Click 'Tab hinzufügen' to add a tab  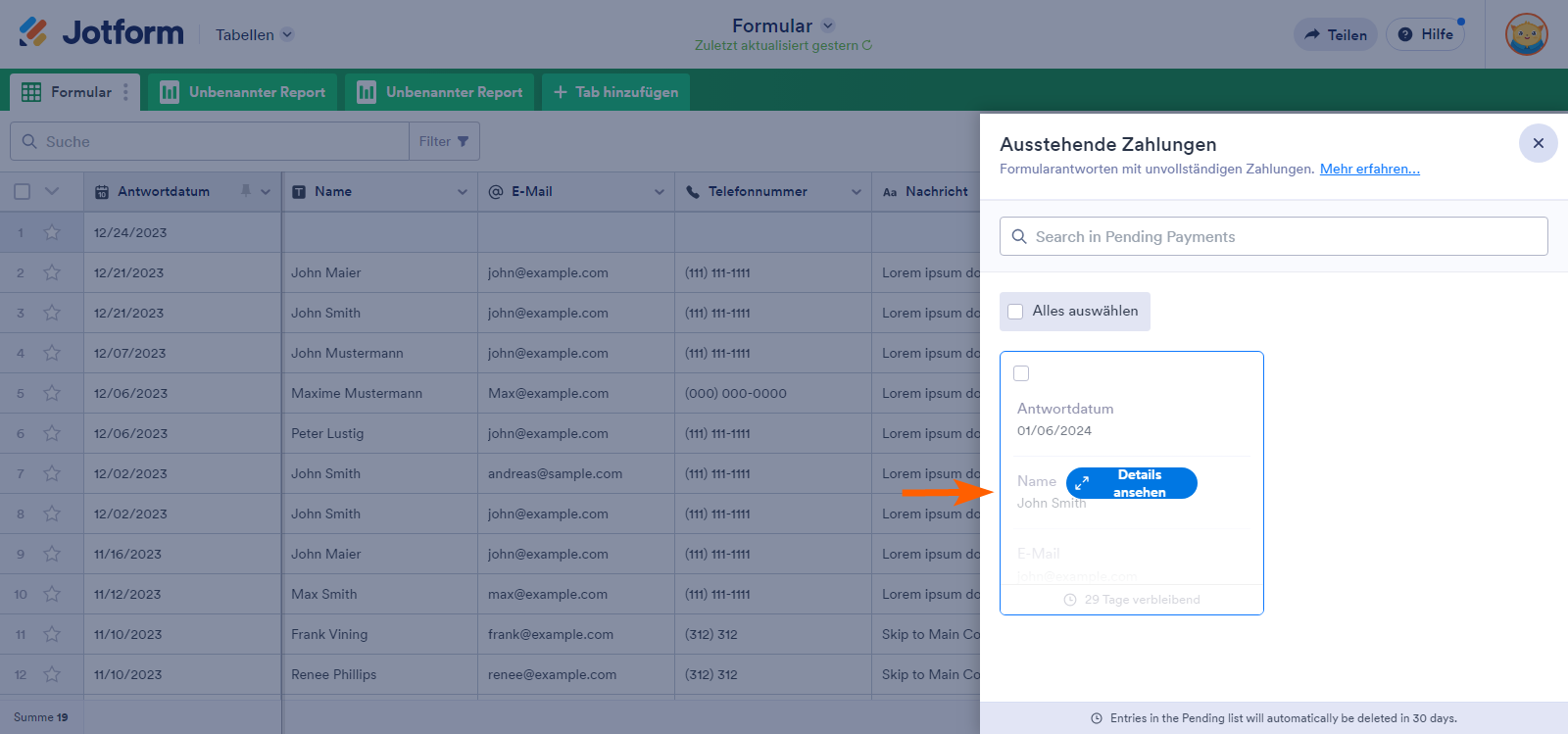615,92
